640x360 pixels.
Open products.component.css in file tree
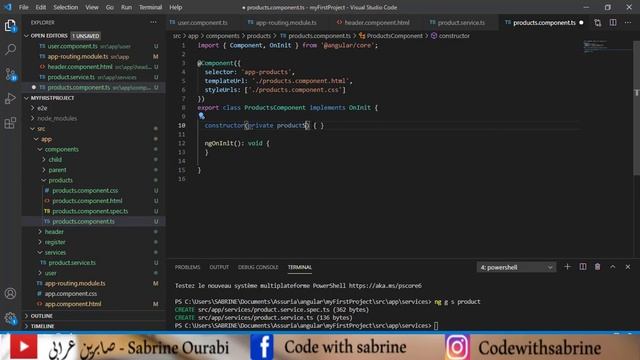[x=85, y=191]
